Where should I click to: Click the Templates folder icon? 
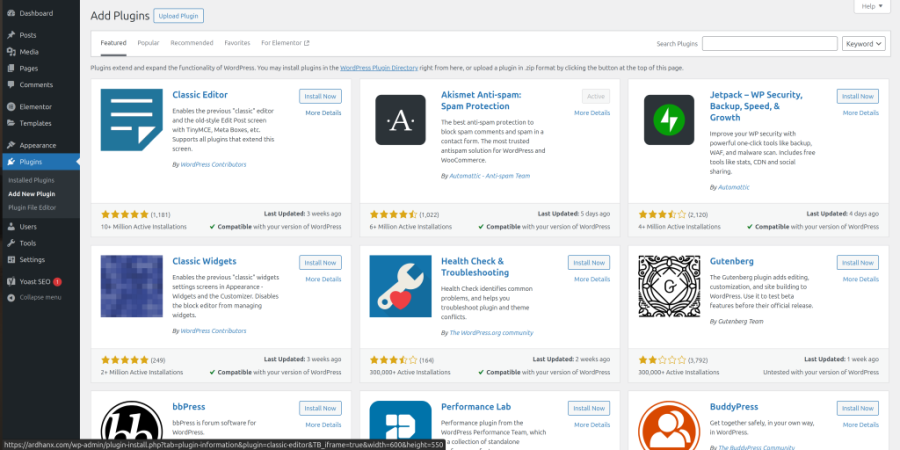click(11, 123)
